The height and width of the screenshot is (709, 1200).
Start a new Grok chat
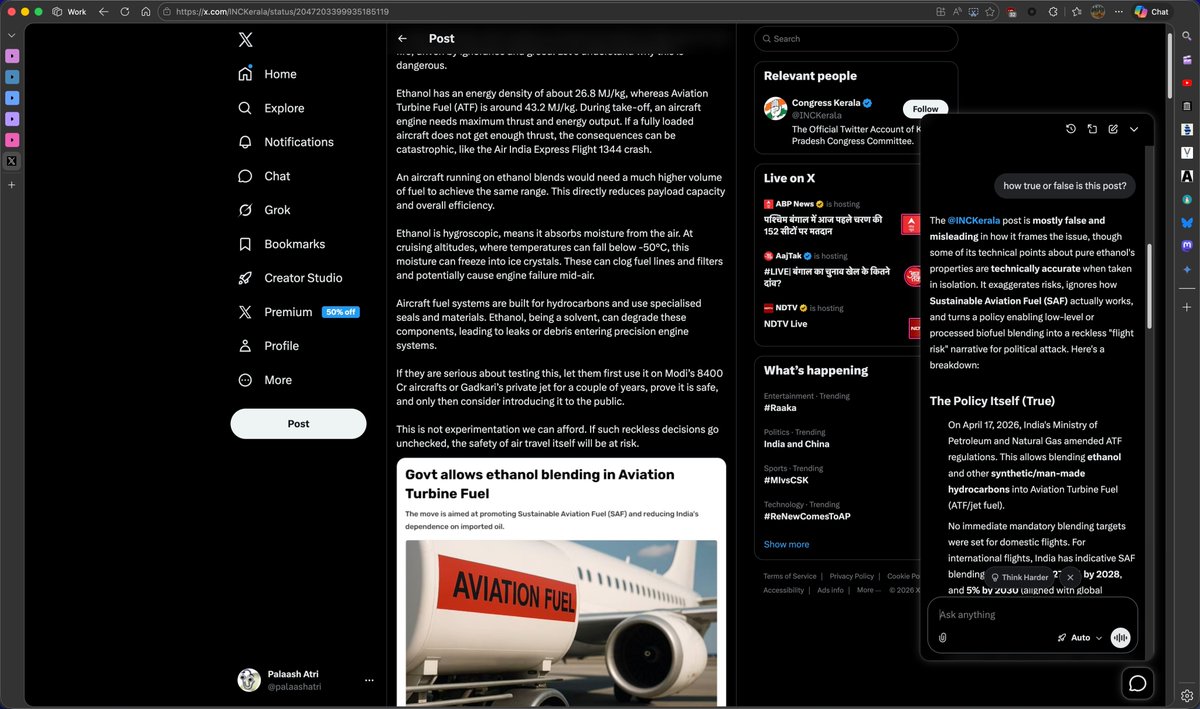1113,129
